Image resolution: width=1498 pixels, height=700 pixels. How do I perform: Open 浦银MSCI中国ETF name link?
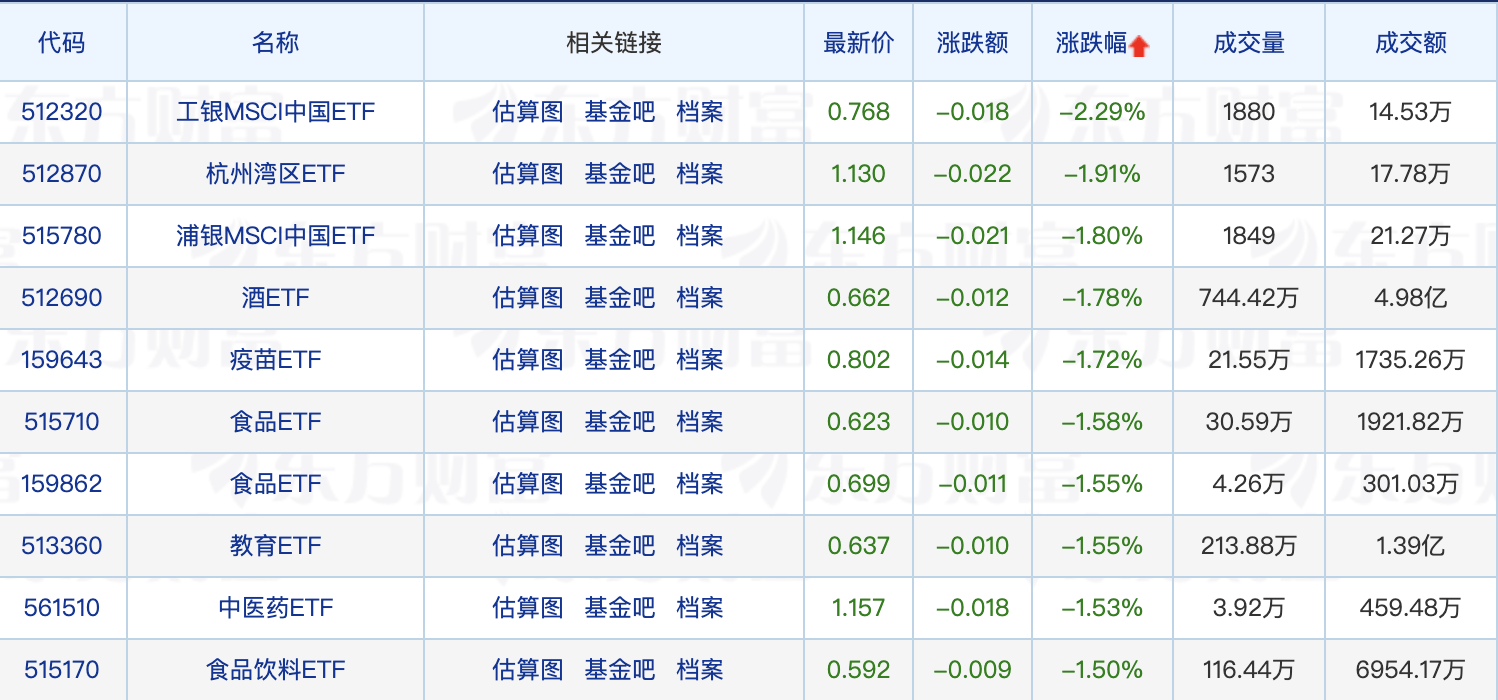tap(275, 236)
